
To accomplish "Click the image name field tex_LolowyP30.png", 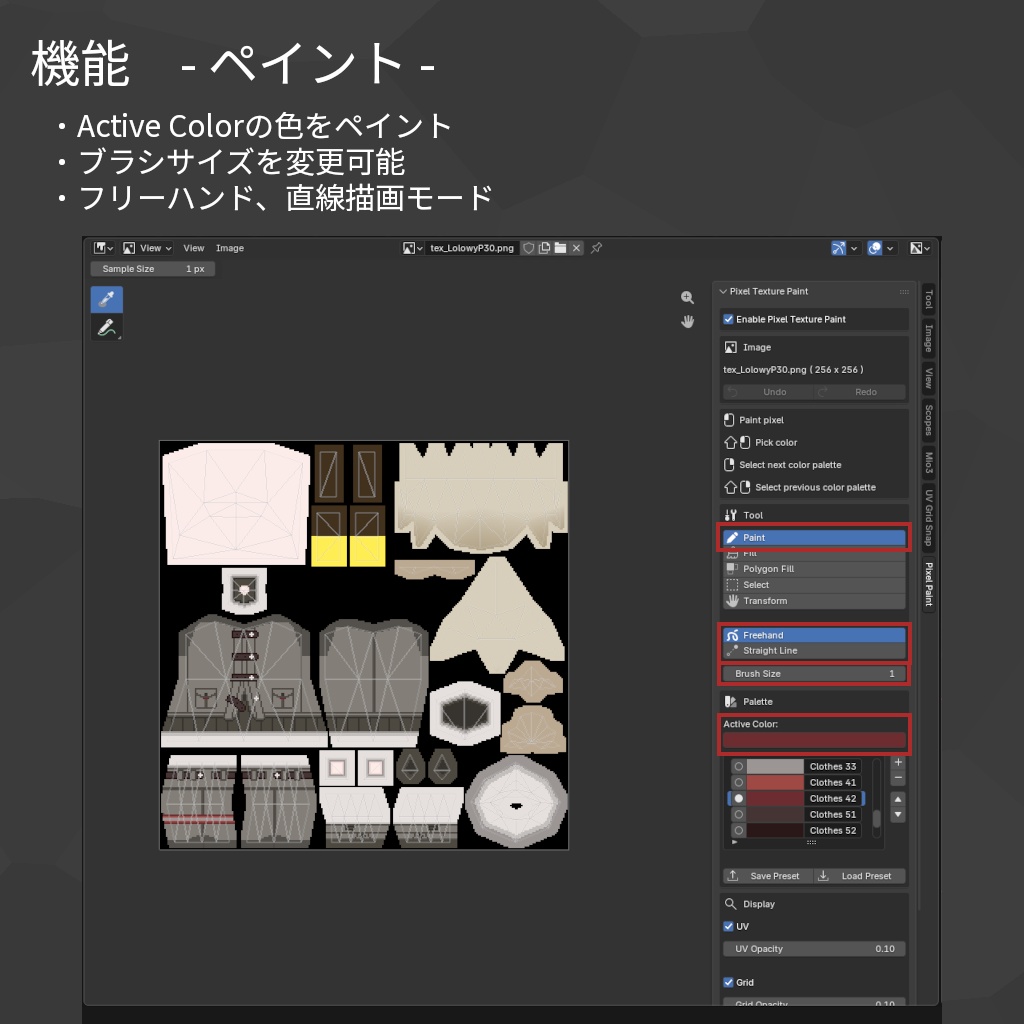I will [472, 248].
